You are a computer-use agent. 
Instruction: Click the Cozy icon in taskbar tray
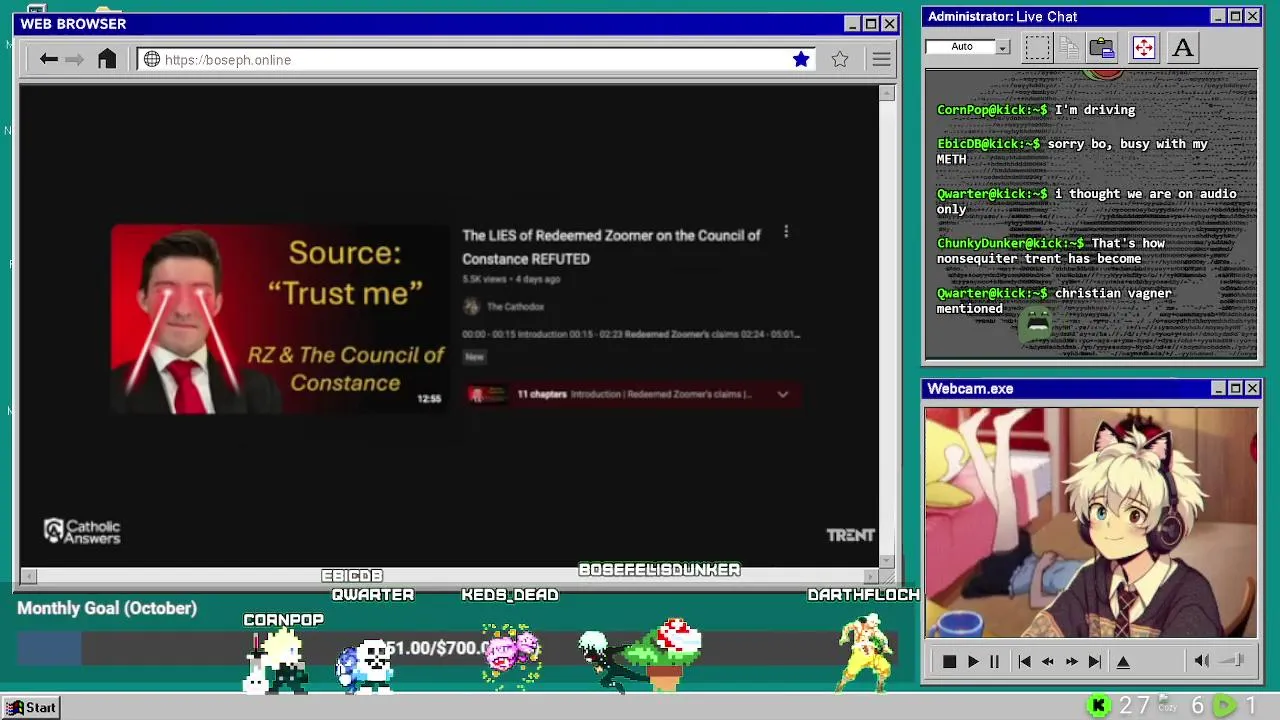pos(1167,705)
